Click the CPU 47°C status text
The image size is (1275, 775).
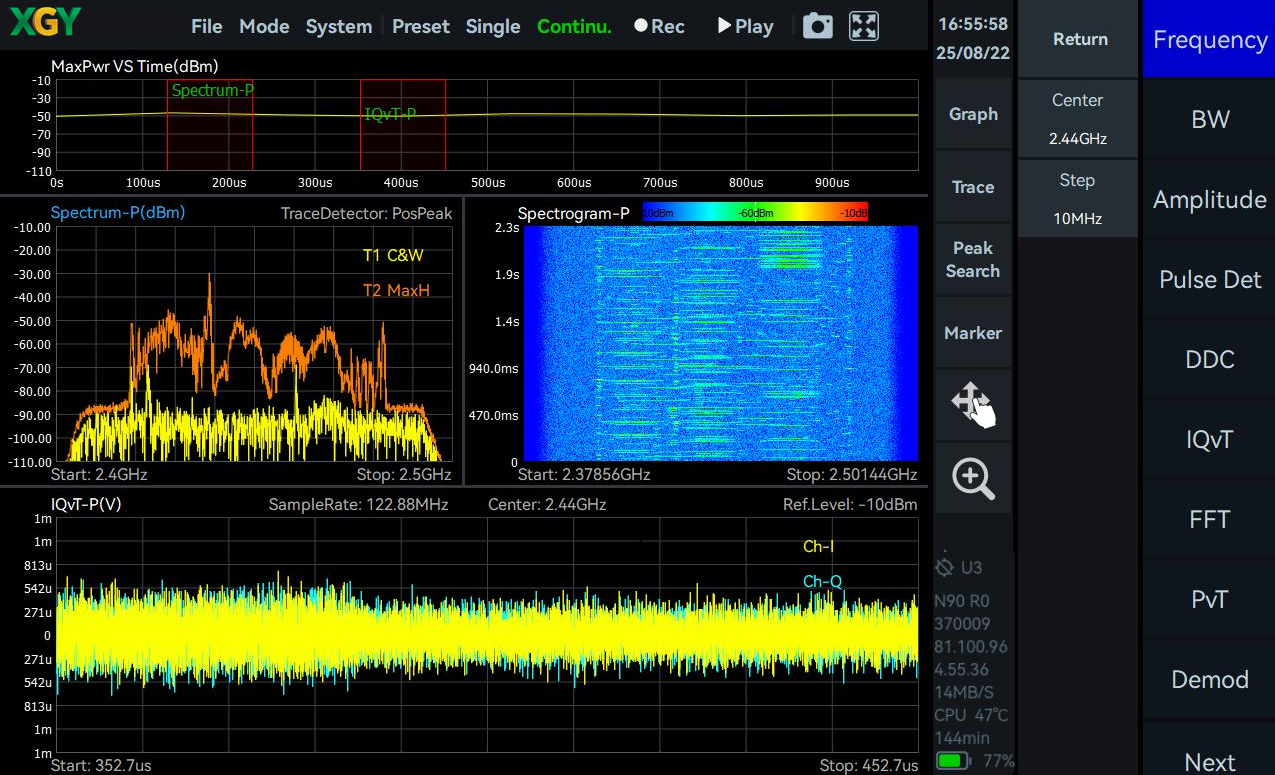(972, 715)
